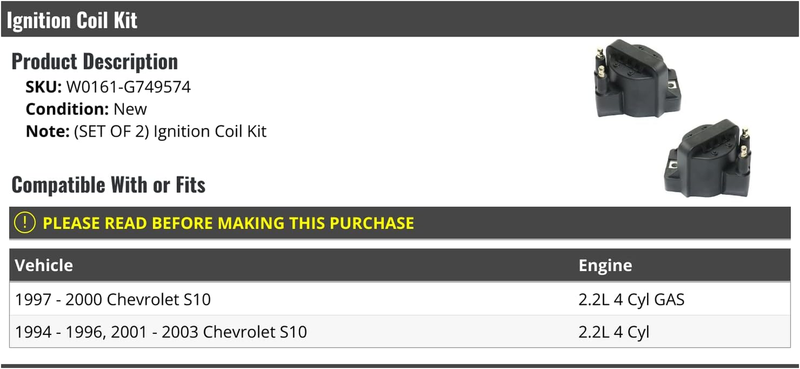The height and width of the screenshot is (369, 800).
Task: Click the SKU label
Action: pos(43,87)
